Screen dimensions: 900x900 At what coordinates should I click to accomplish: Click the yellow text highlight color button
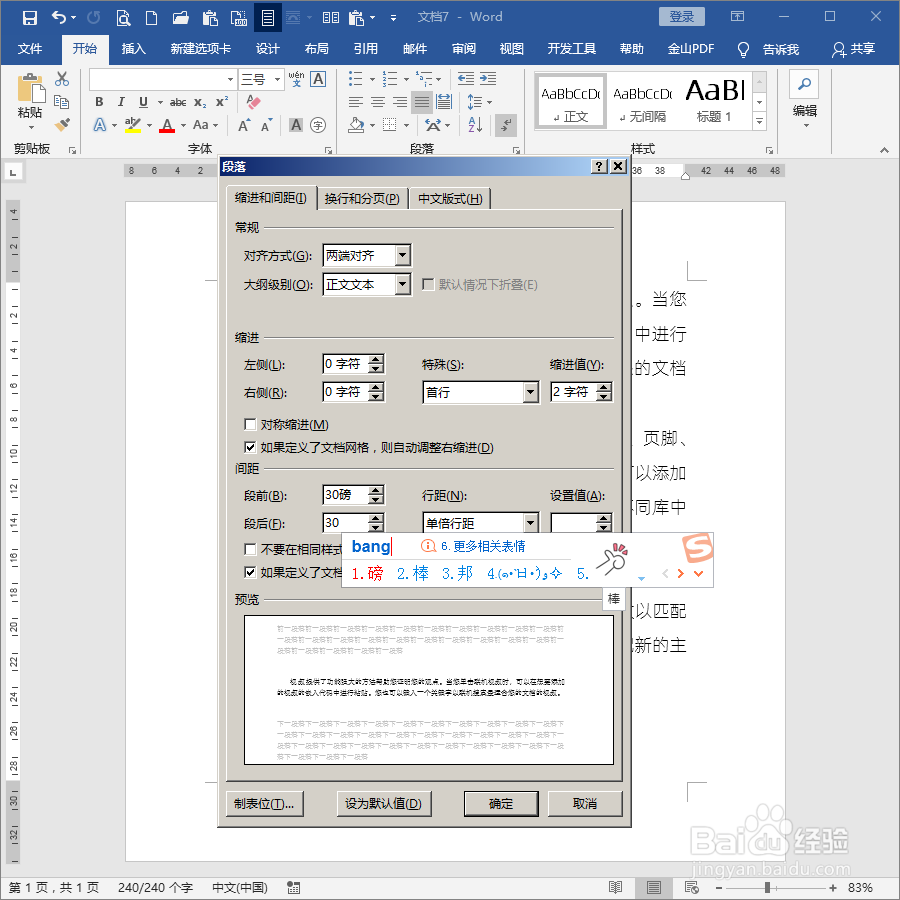tap(133, 125)
